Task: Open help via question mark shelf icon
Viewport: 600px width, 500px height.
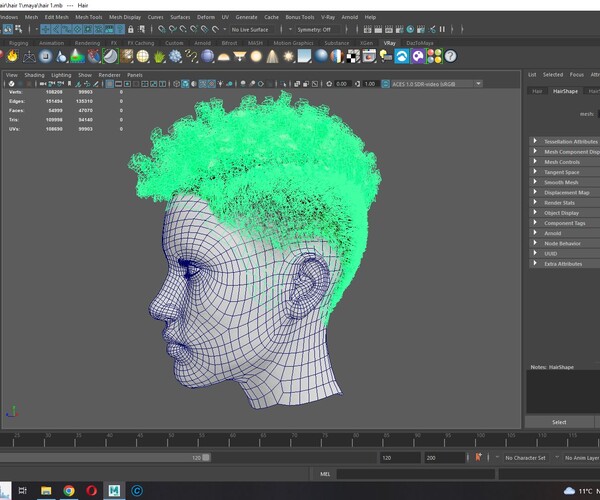Action: [451, 56]
